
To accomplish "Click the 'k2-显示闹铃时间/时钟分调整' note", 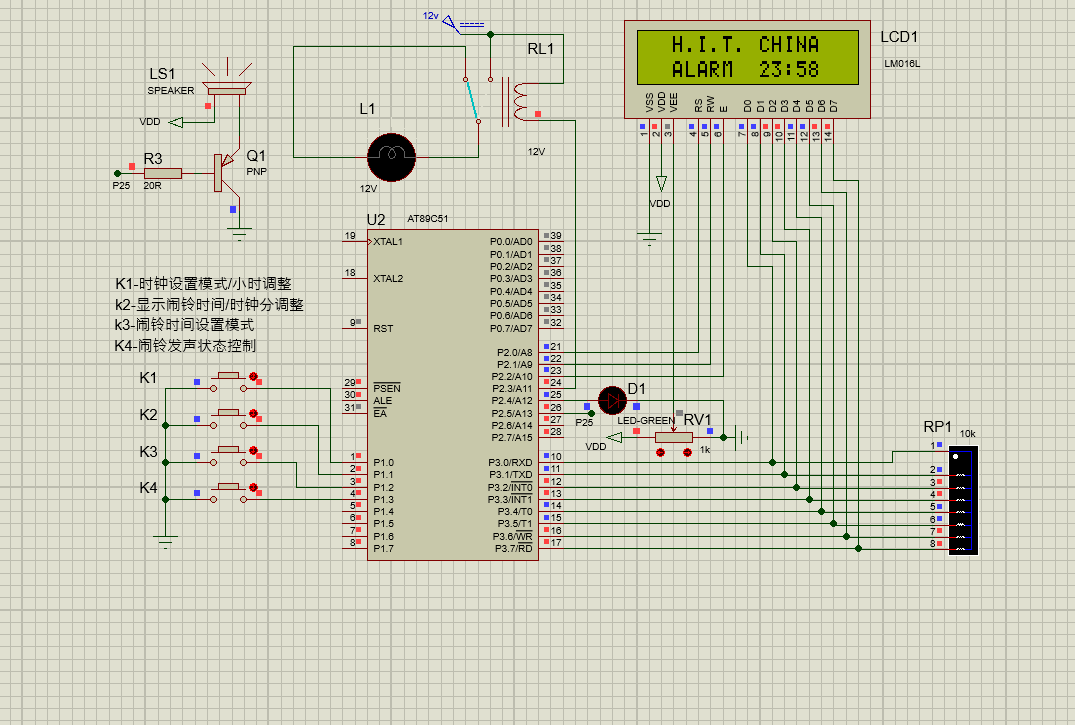I will [209, 305].
